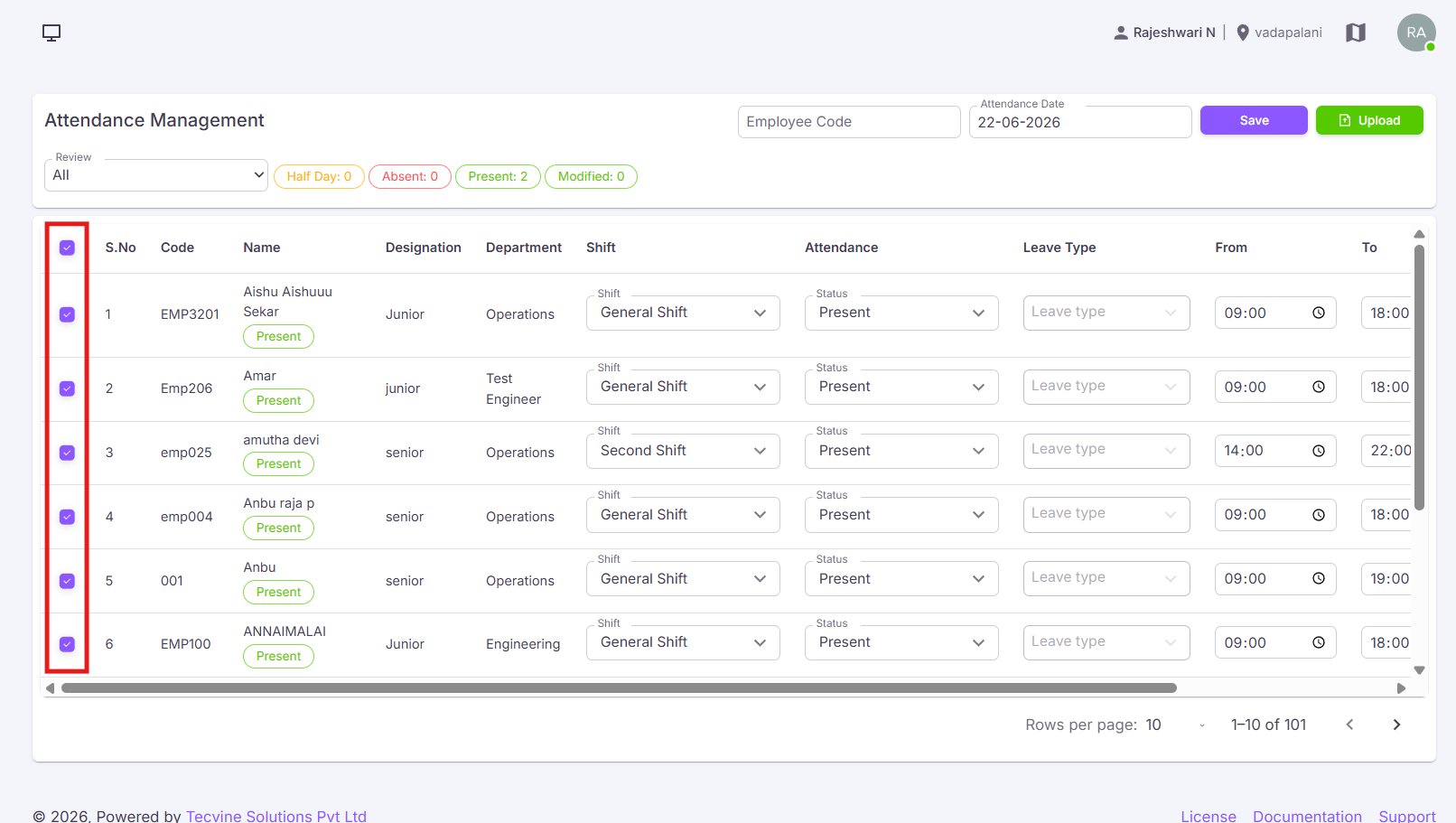Open the Tecvine Solutions Pvt Ltd link

tap(276, 816)
